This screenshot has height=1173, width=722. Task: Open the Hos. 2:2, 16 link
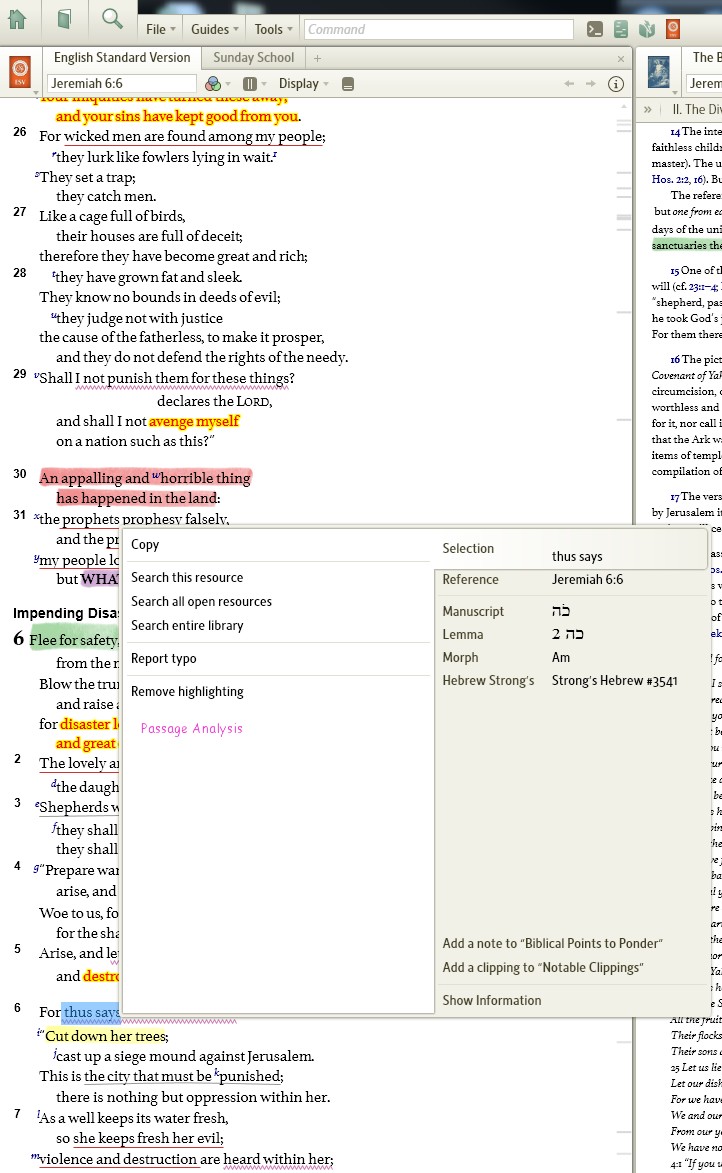pos(680,180)
